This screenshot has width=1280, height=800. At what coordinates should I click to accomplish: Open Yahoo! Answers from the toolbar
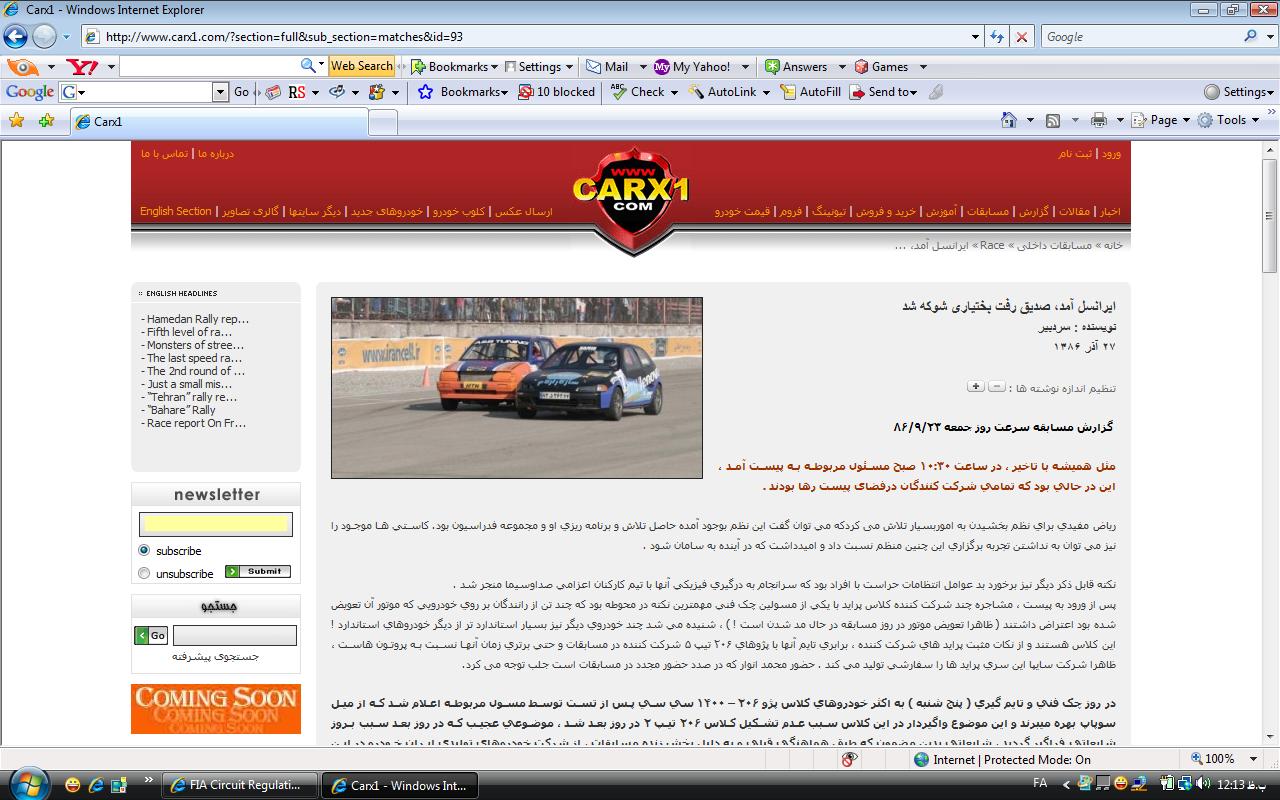tap(772, 67)
